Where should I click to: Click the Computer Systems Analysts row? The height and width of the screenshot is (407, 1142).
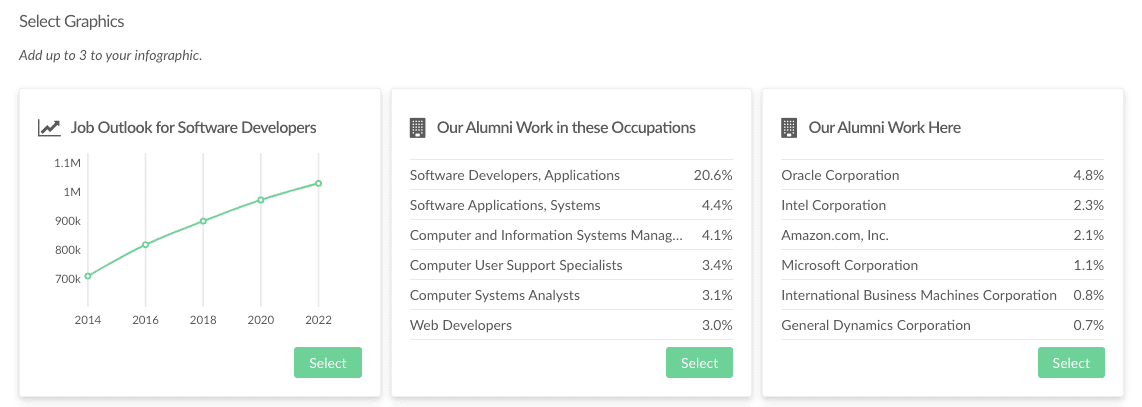571,295
